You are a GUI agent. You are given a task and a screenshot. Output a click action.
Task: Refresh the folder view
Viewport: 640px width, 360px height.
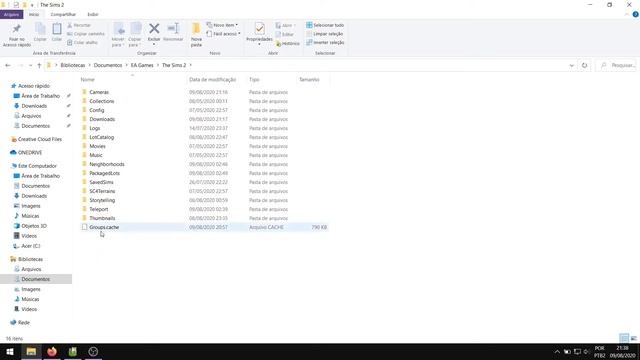(584, 65)
